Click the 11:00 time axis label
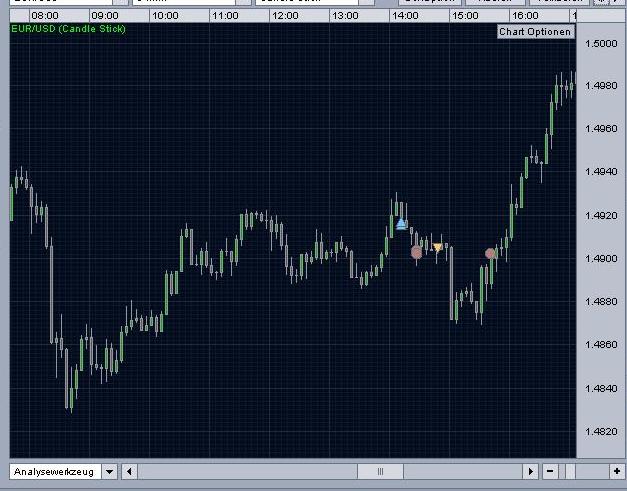Image resolution: width=627 pixels, height=491 pixels. click(x=225, y=16)
